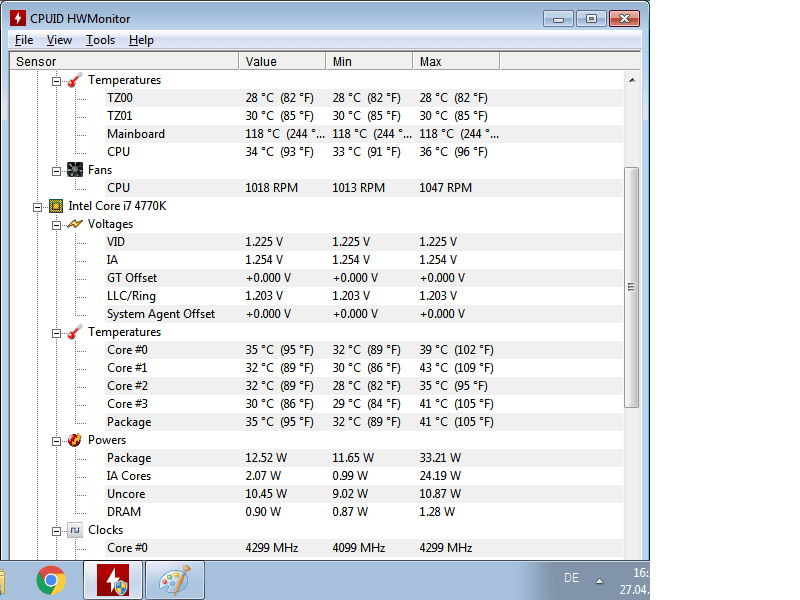800x600 pixels.
Task: Open Google Chrome from the taskbar
Action: [51, 580]
